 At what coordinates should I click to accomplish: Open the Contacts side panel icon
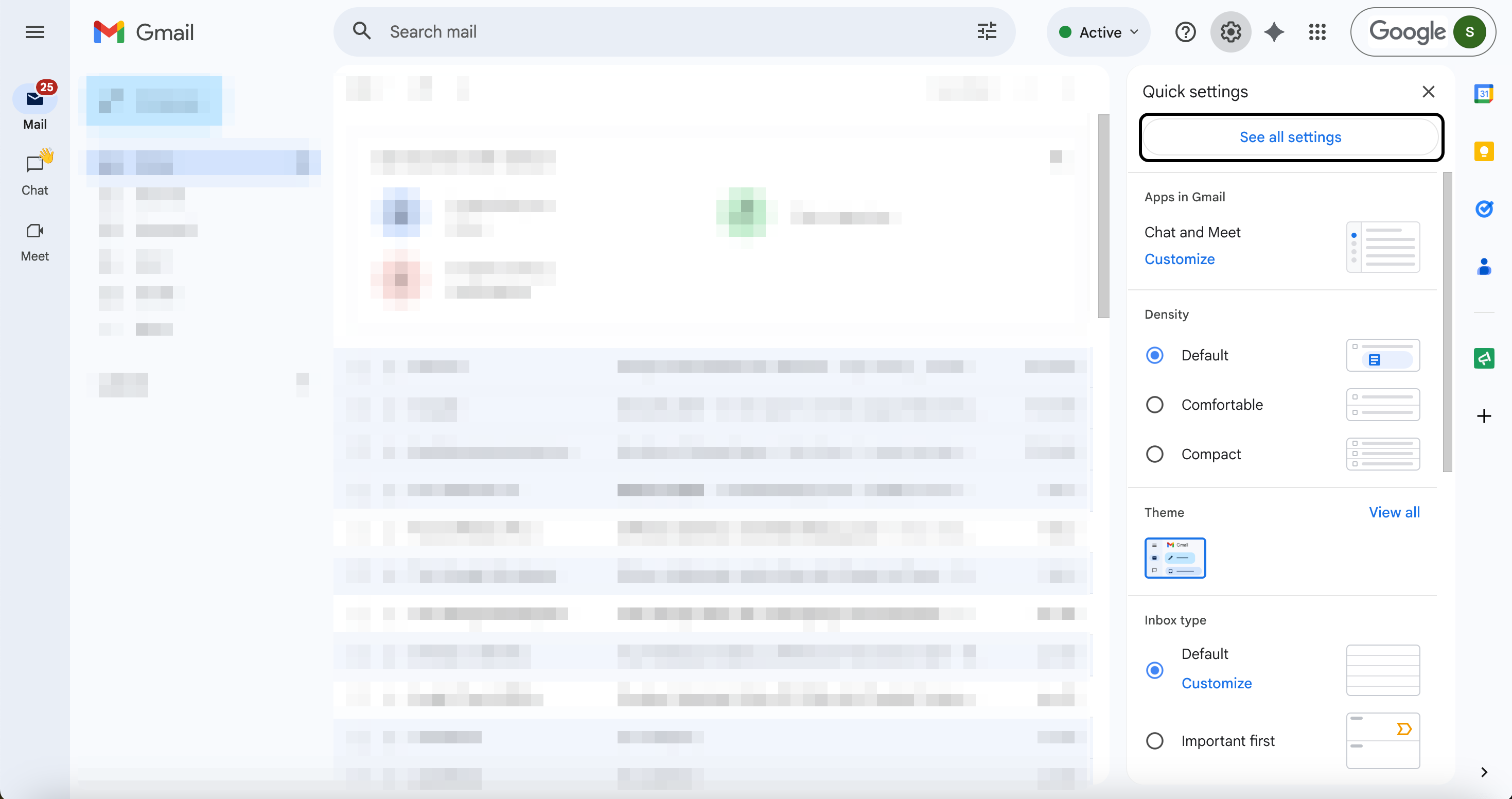pyautogui.click(x=1483, y=267)
